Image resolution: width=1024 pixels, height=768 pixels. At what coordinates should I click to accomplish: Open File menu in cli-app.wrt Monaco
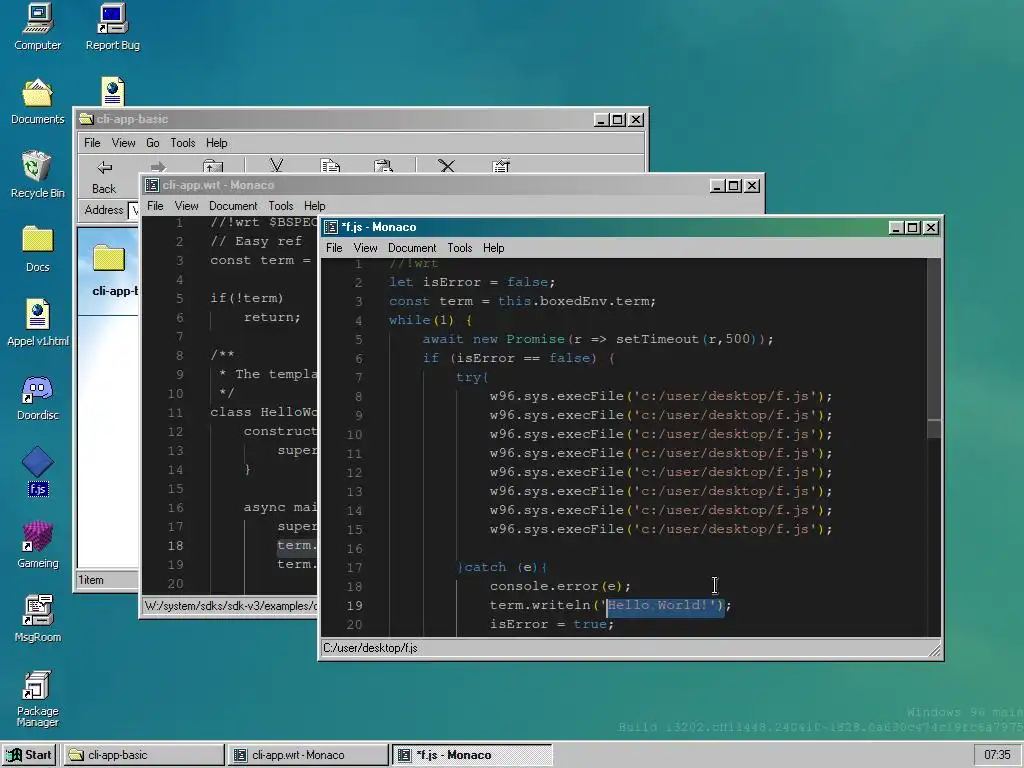tap(155, 206)
